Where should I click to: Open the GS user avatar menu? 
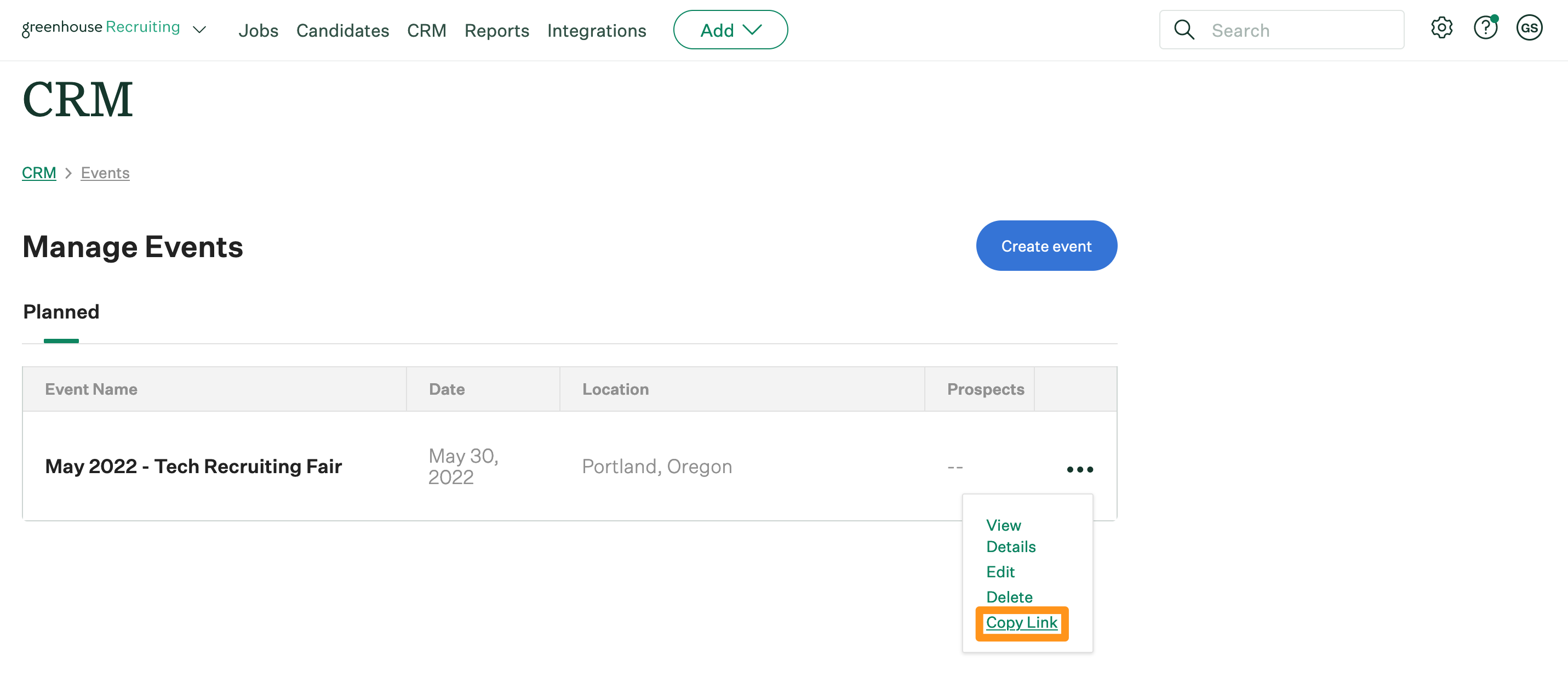coord(1529,28)
